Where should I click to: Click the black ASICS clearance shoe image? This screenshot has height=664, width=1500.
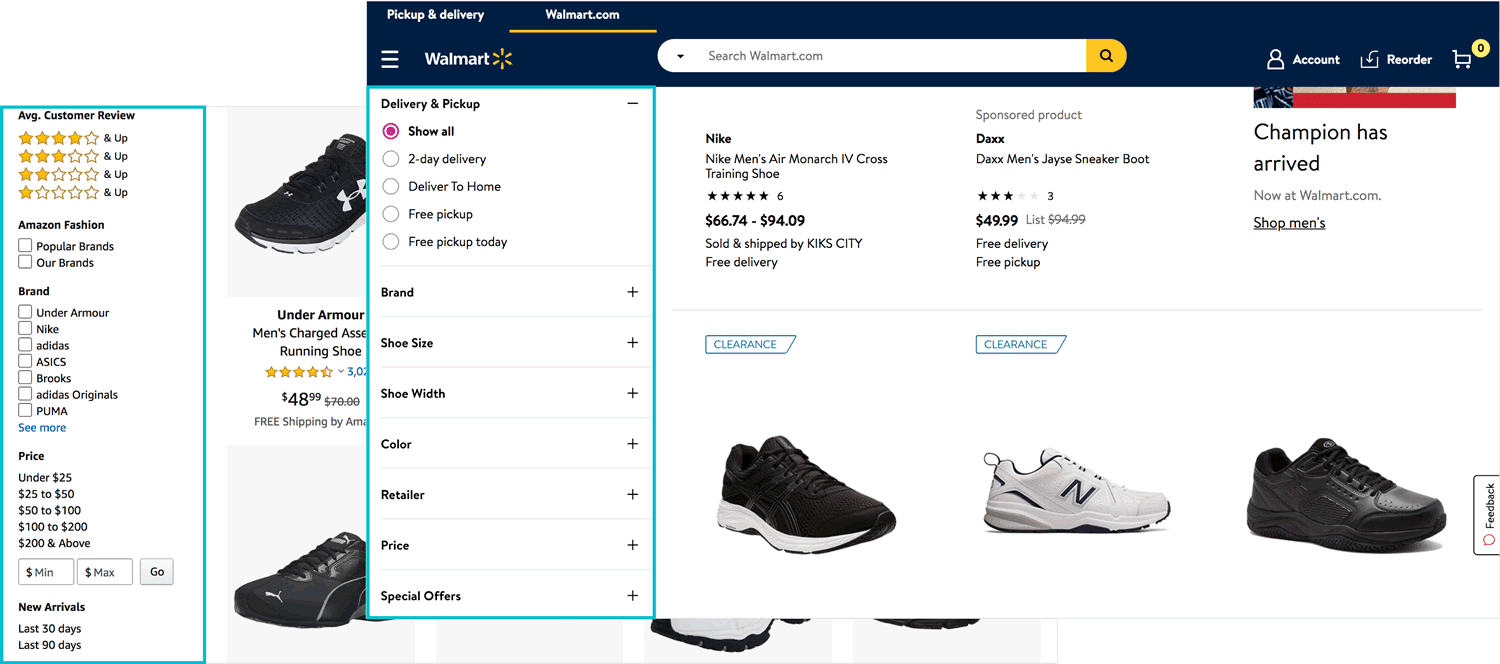coord(807,496)
